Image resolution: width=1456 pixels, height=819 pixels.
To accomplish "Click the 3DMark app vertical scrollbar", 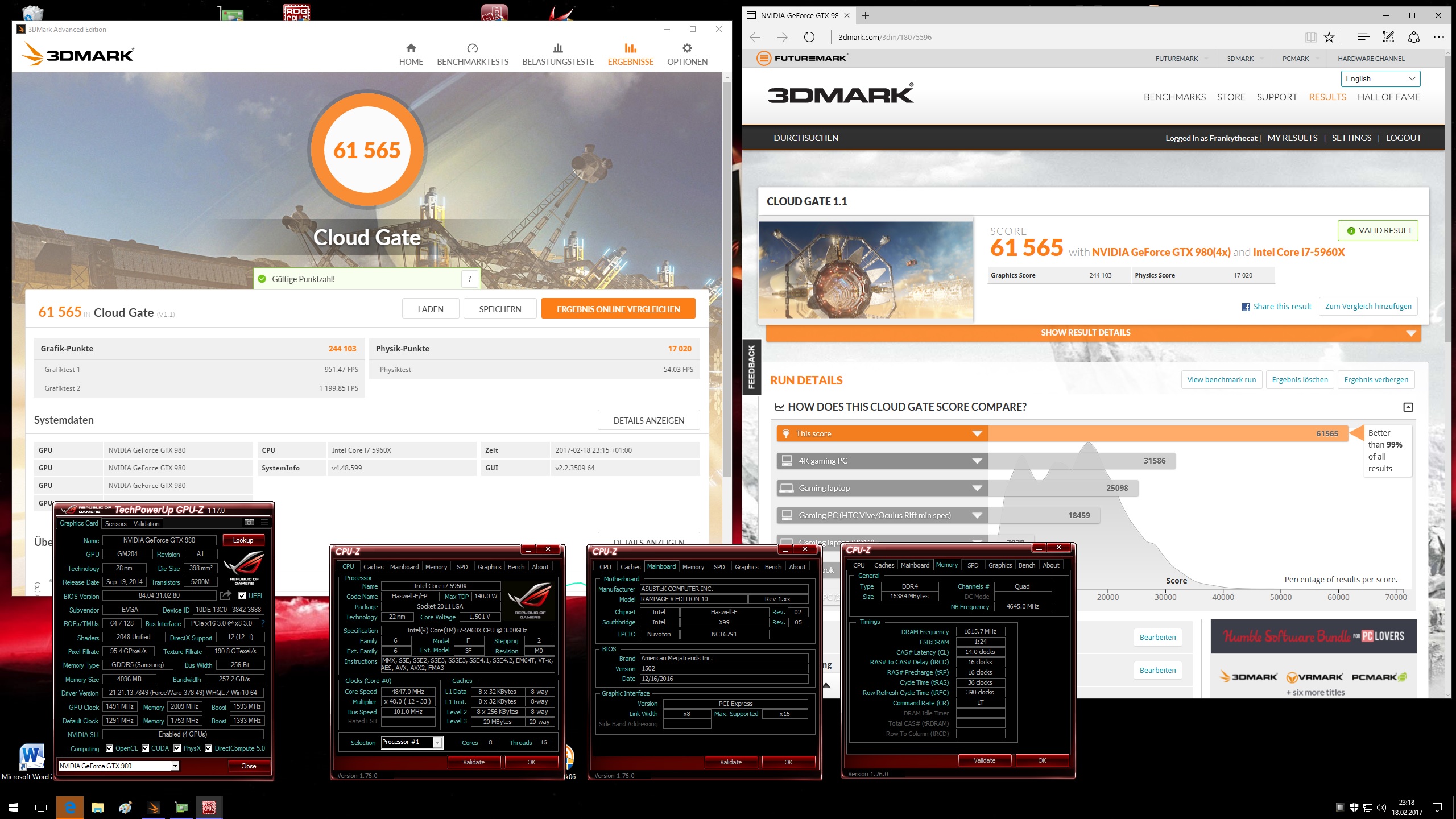I will coord(727,279).
